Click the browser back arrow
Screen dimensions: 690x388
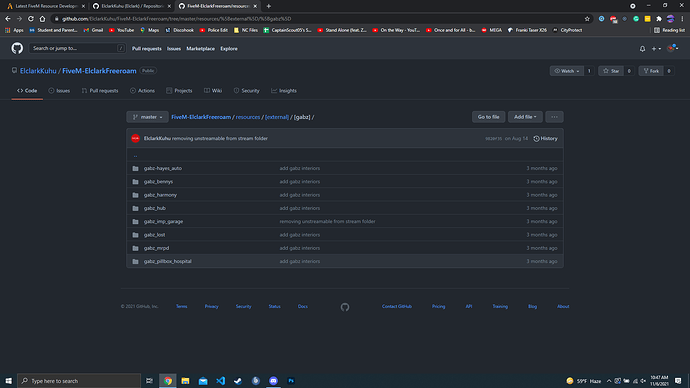(7, 19)
